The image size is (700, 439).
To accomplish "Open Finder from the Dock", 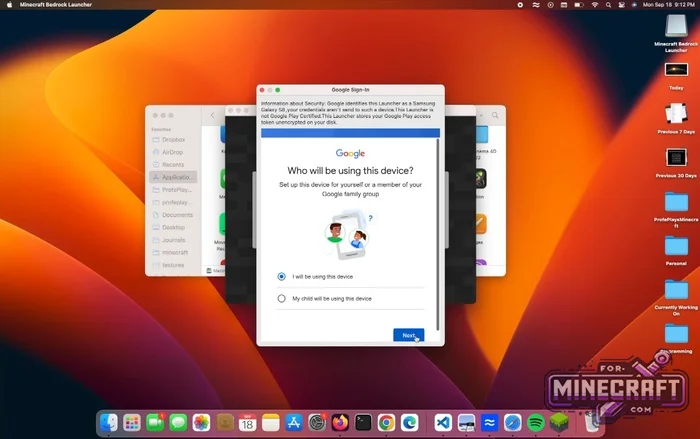I will (x=108, y=422).
